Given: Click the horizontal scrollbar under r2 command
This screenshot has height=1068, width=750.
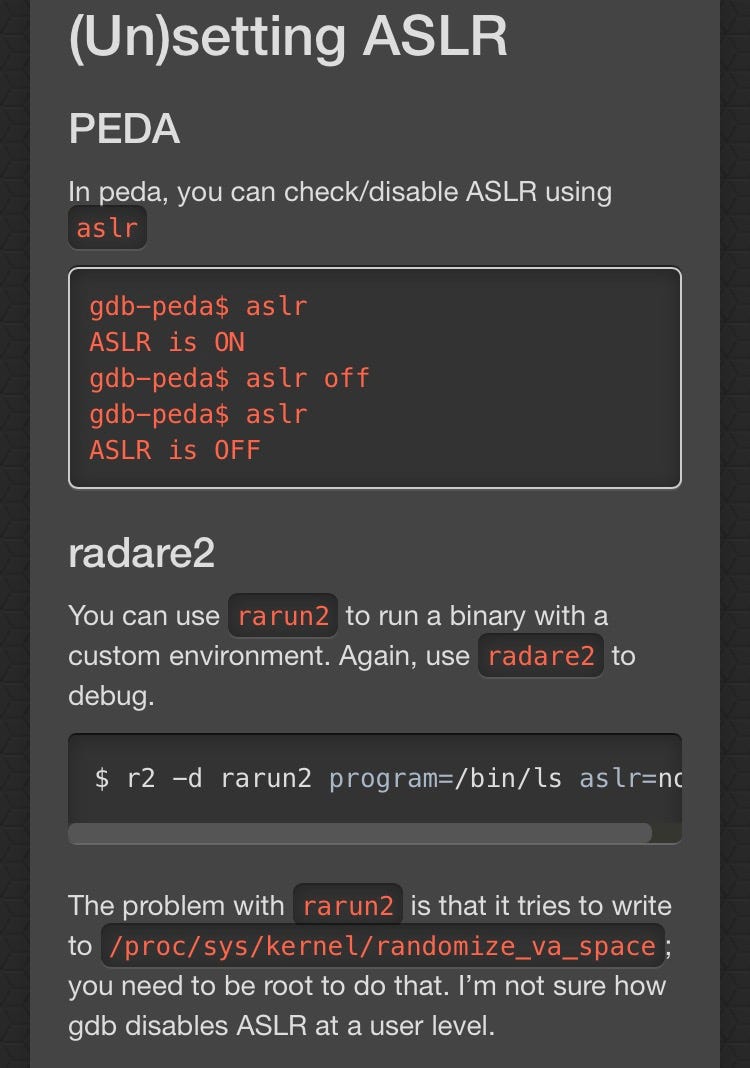Looking at the screenshot, I should 360,833.
